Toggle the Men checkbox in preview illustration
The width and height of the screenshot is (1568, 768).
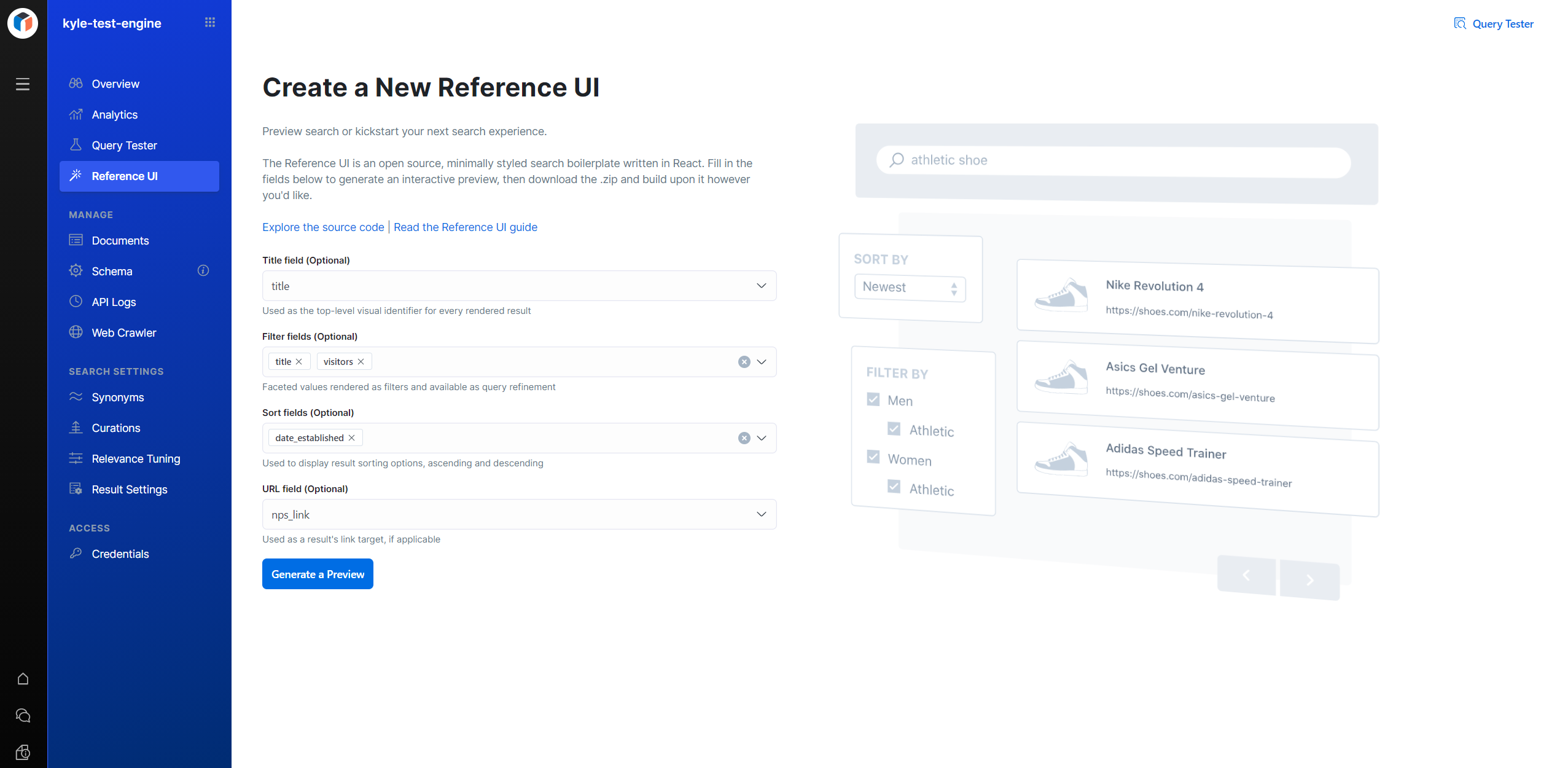pos(873,399)
